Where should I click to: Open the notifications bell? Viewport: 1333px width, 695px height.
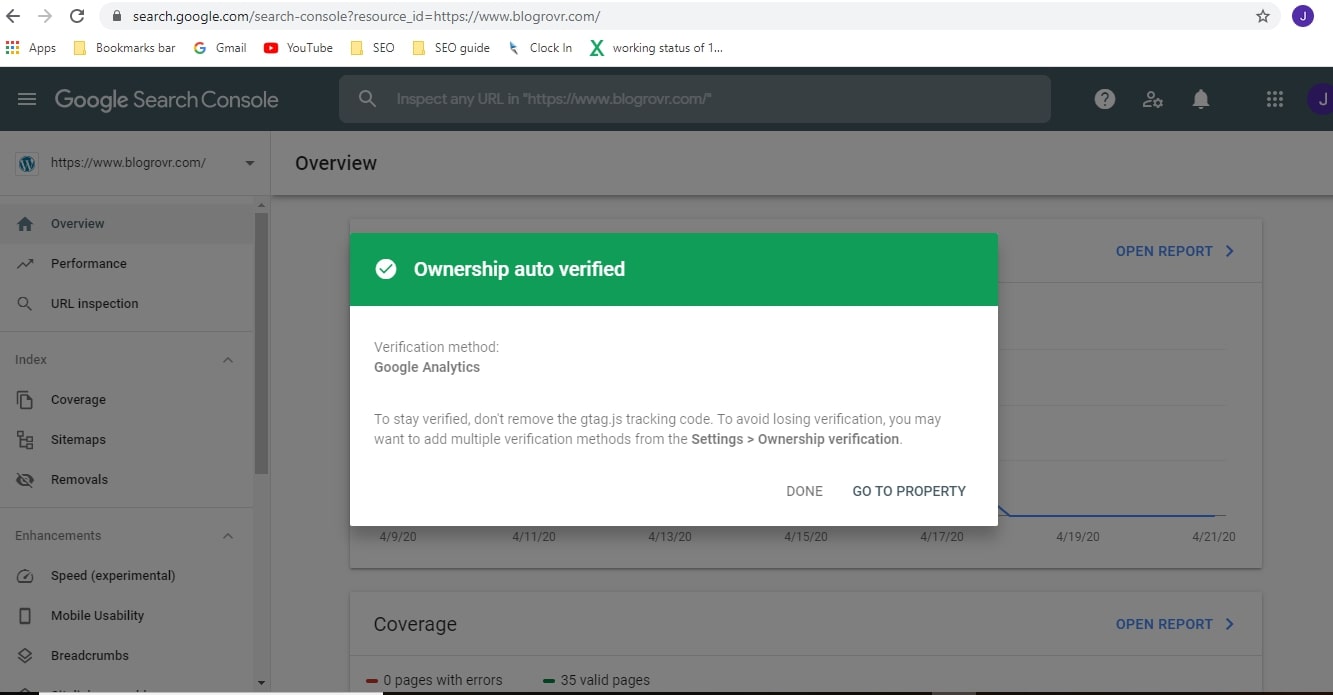[x=1200, y=98]
